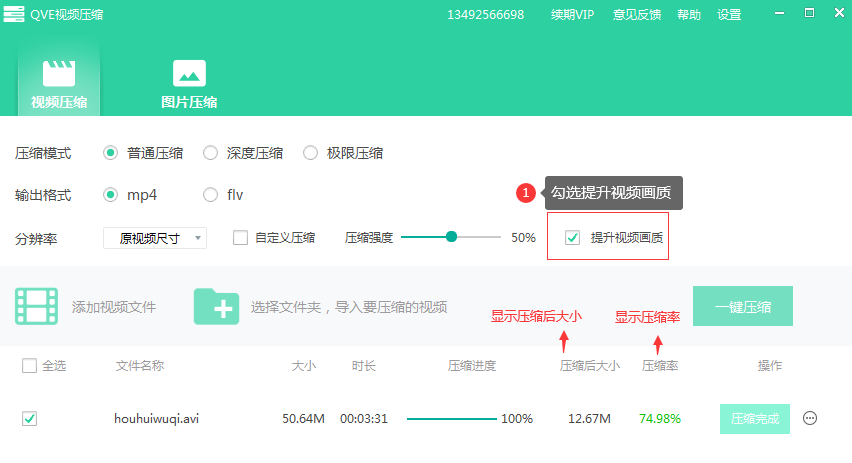This screenshot has width=852, height=463.
Task: Open the 帮助 help menu
Action: [689, 15]
